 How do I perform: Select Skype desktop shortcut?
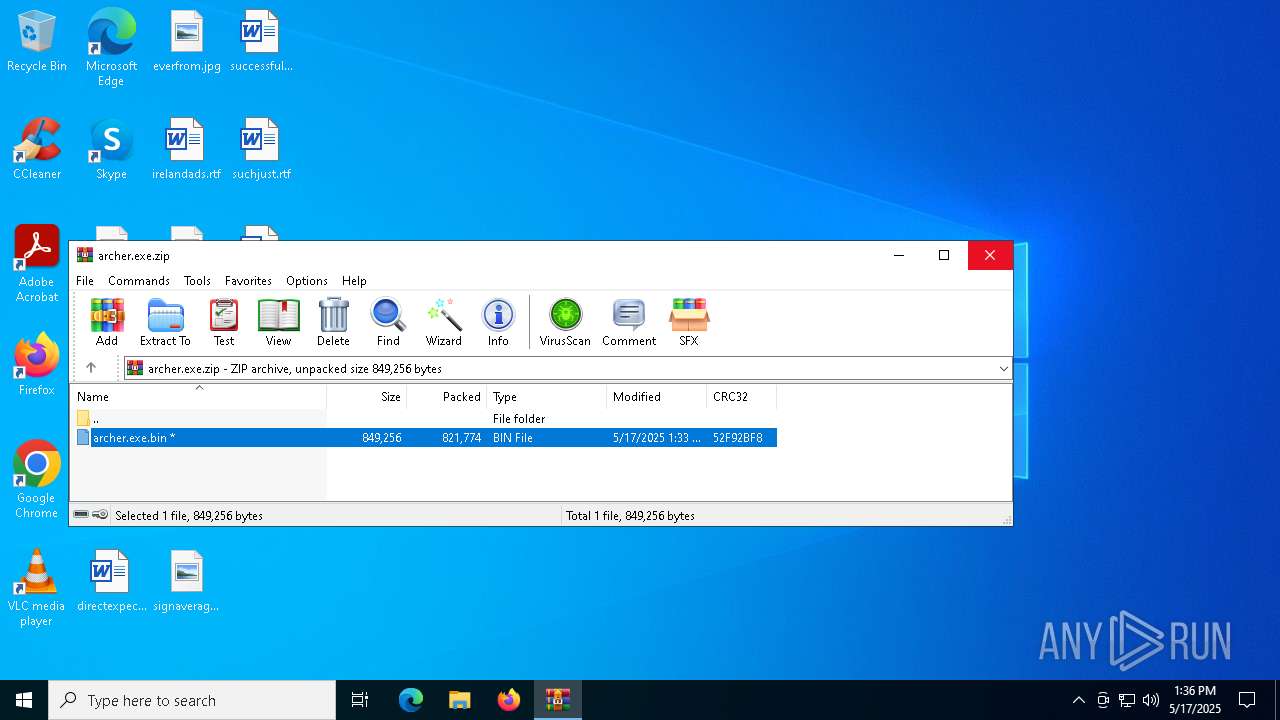(111, 150)
